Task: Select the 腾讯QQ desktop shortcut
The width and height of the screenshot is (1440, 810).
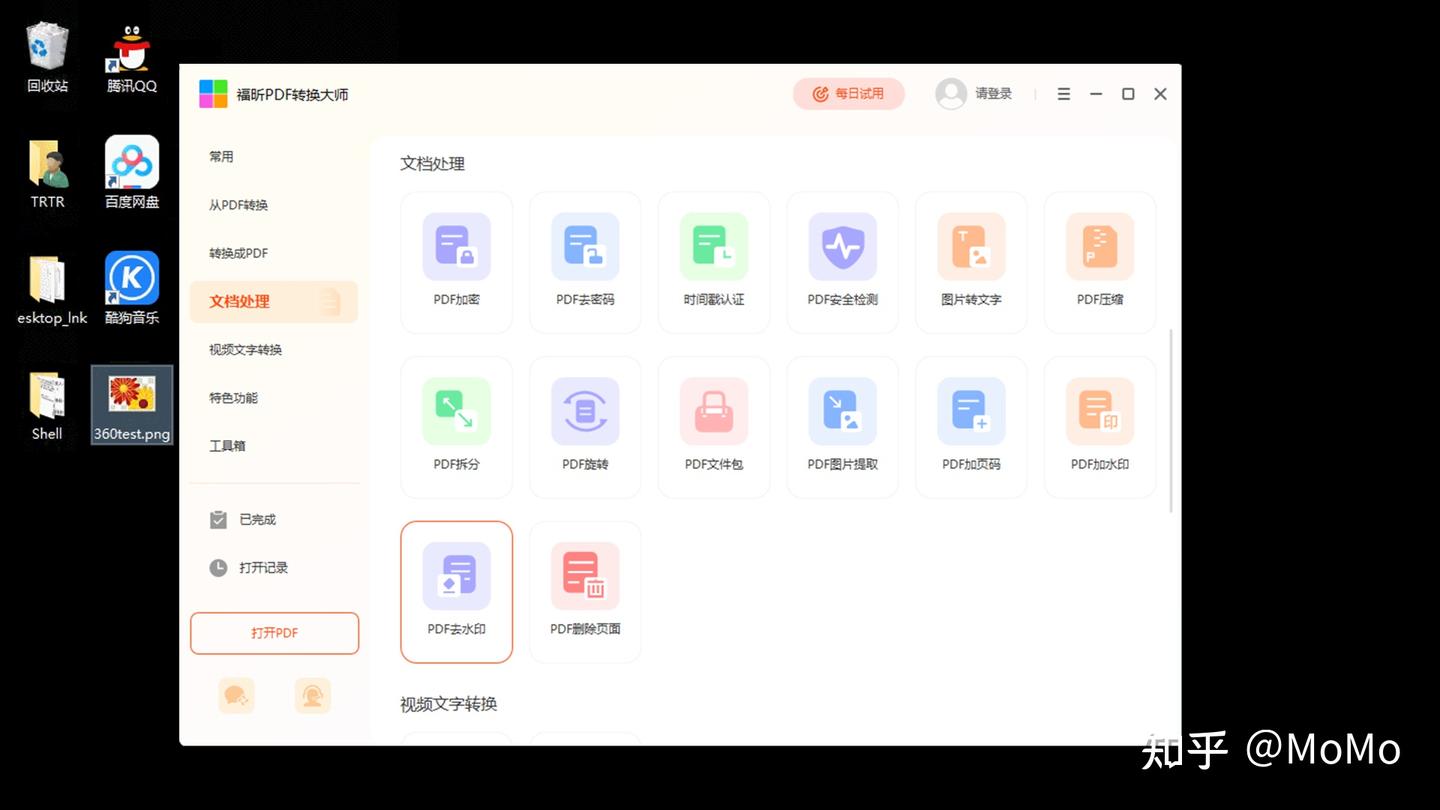Action: pyautogui.click(x=132, y=59)
